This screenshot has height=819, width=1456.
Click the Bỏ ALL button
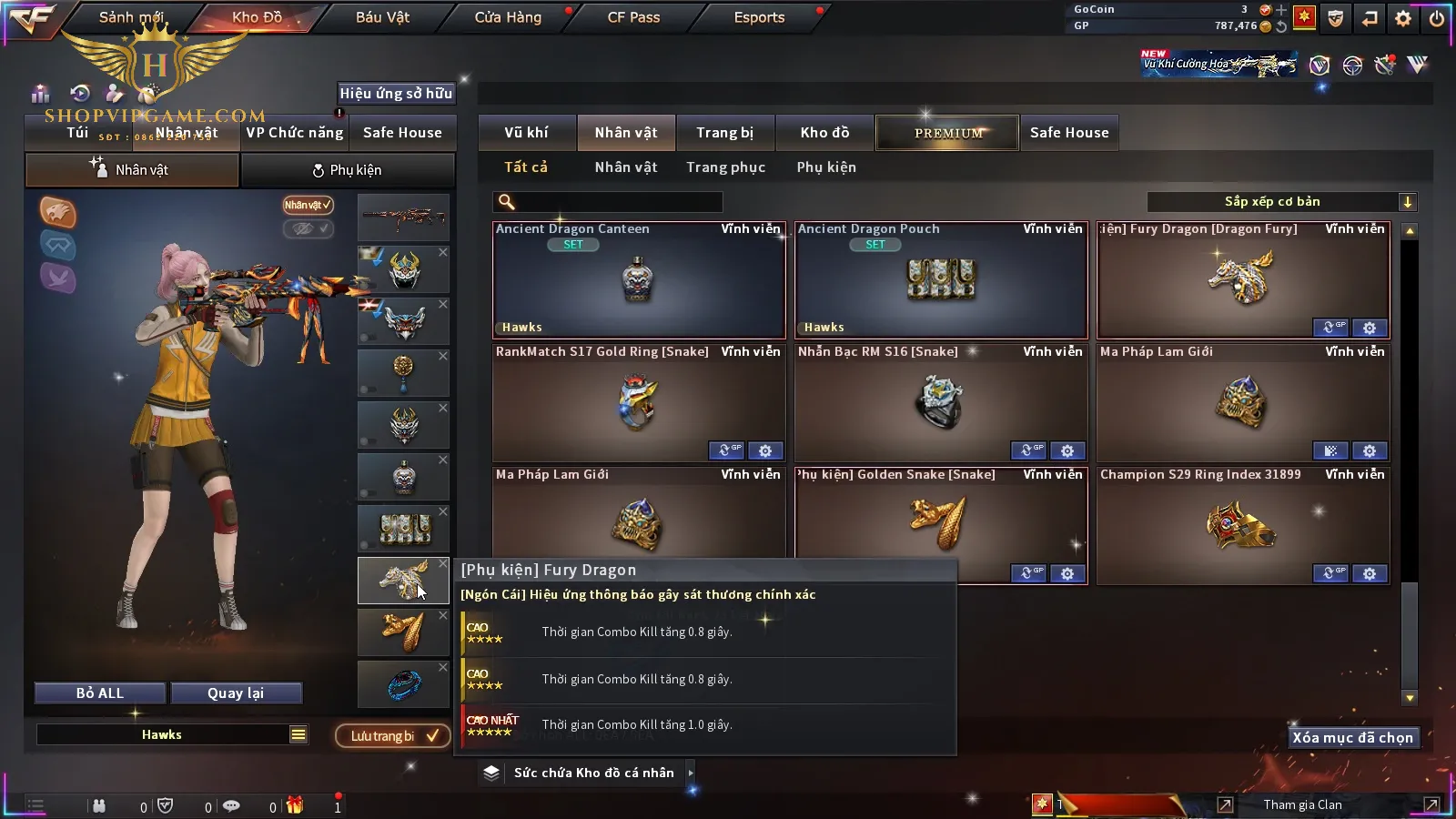point(100,693)
